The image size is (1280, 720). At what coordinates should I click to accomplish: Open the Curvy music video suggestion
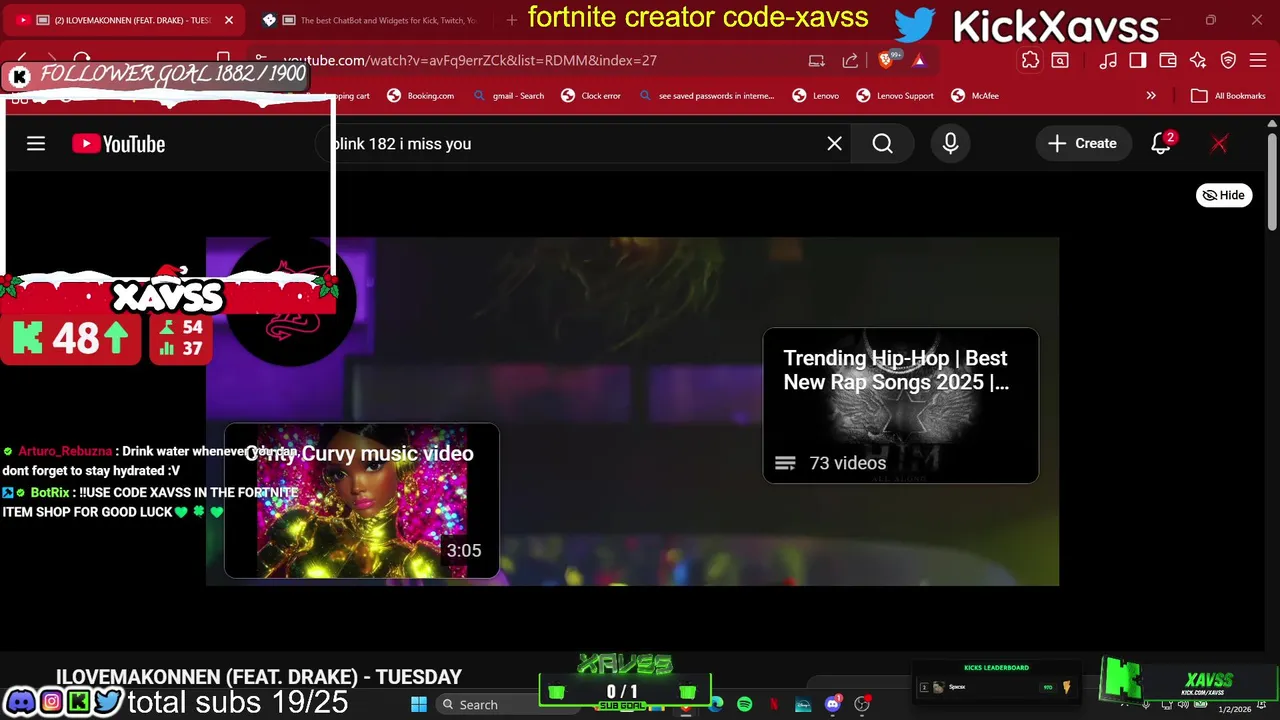(x=362, y=501)
